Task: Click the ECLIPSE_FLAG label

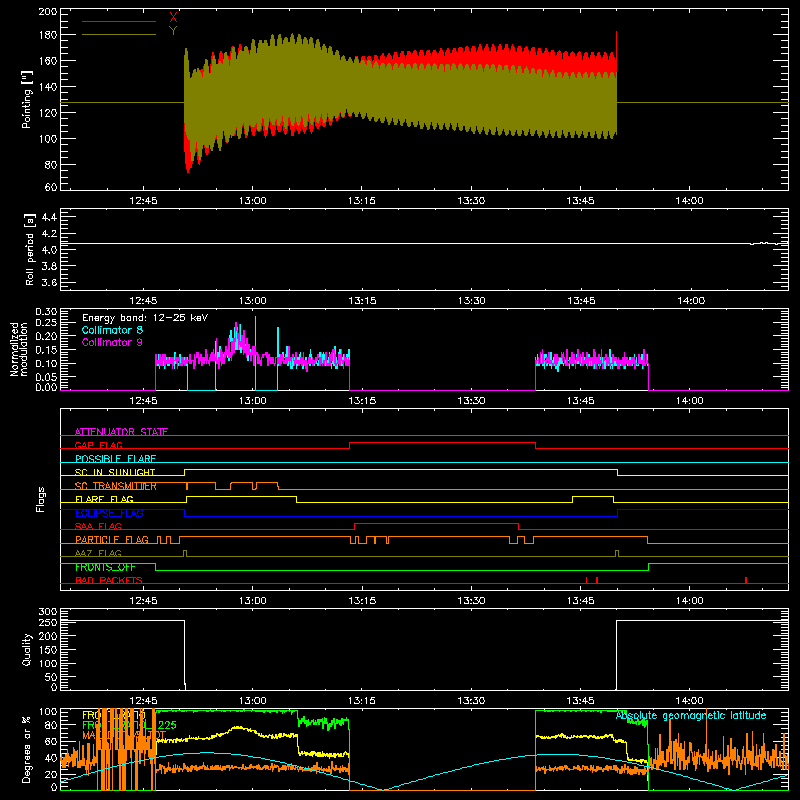Action: pos(109,513)
